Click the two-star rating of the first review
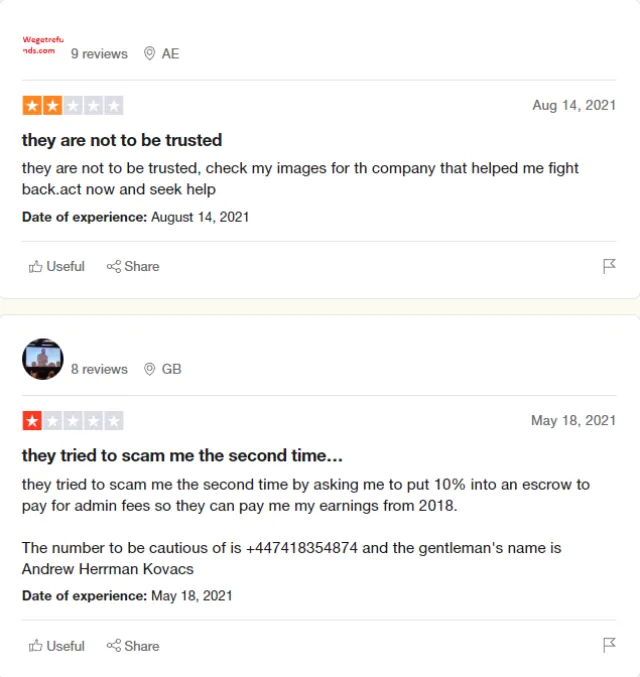 (x=73, y=105)
